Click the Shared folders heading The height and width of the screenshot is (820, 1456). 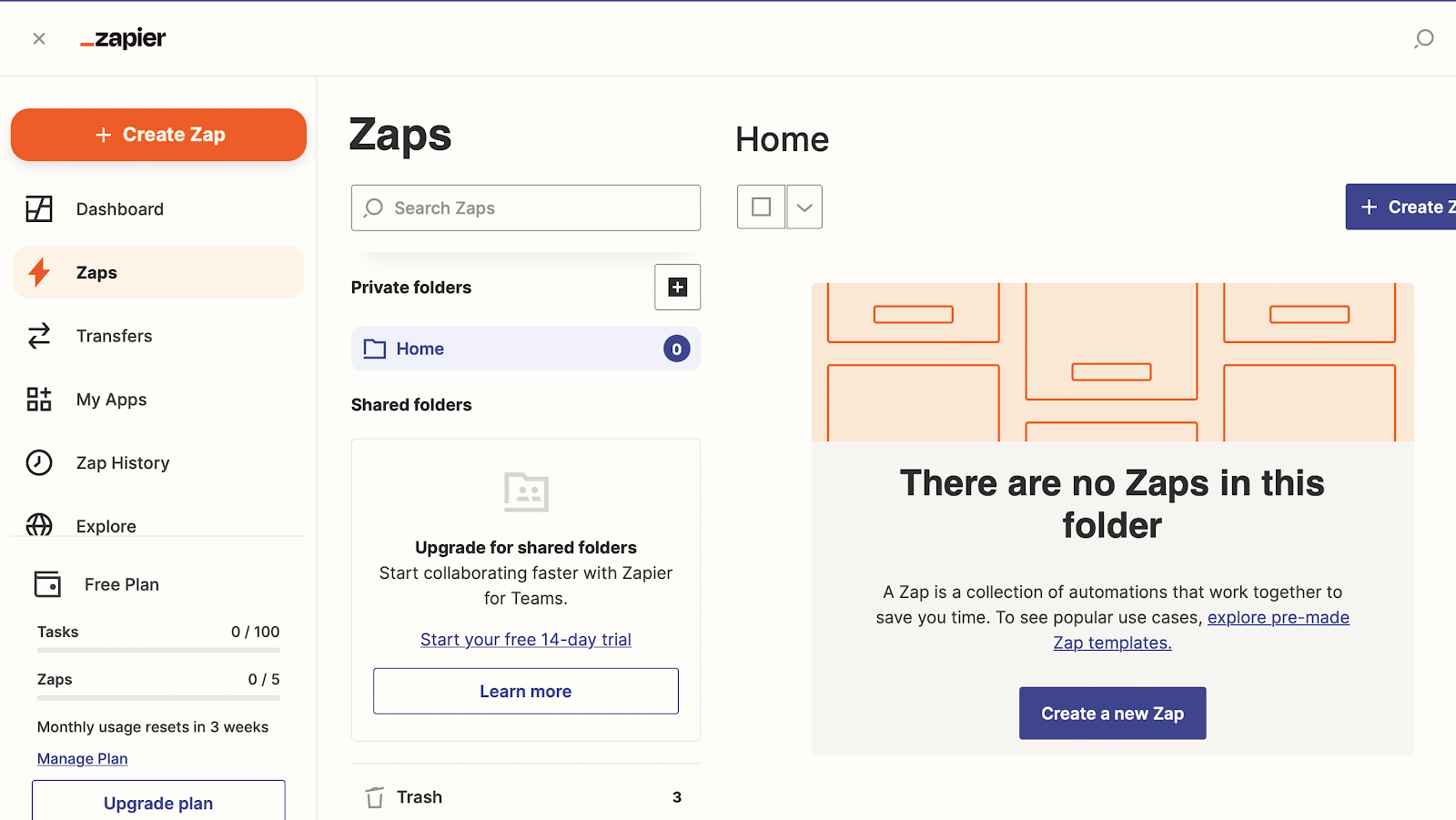click(411, 405)
